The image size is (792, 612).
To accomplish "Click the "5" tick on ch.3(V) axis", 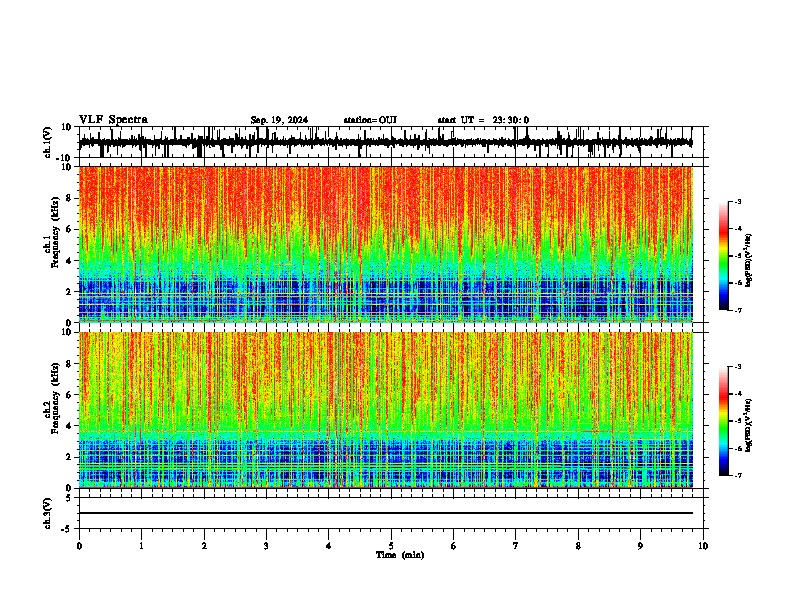I will coord(70,498).
